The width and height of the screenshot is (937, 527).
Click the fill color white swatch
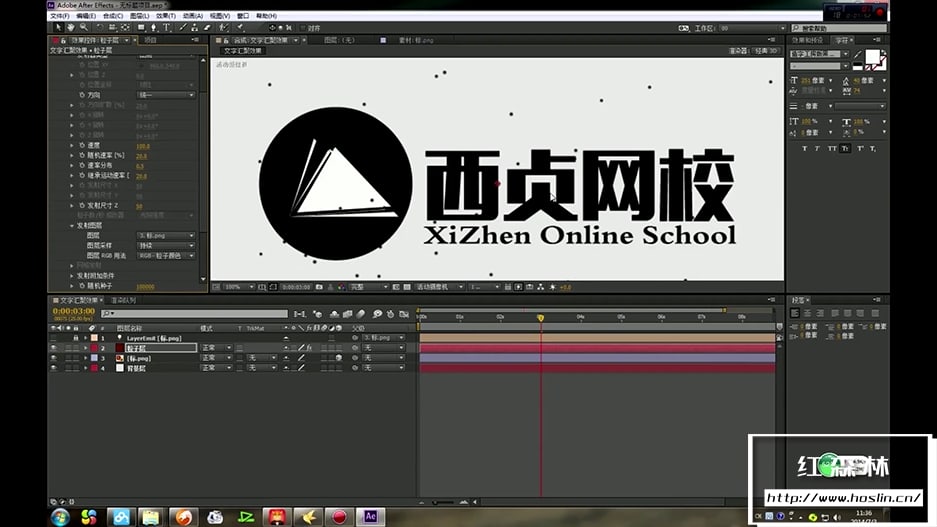click(872, 57)
